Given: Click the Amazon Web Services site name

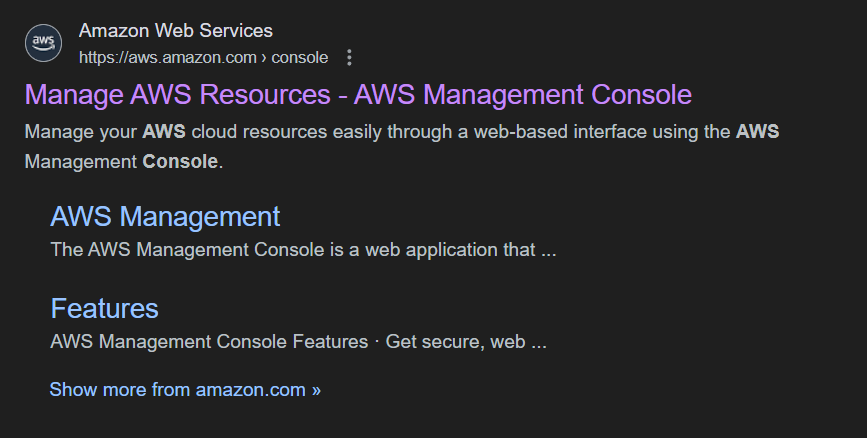Looking at the screenshot, I should tap(176, 31).
